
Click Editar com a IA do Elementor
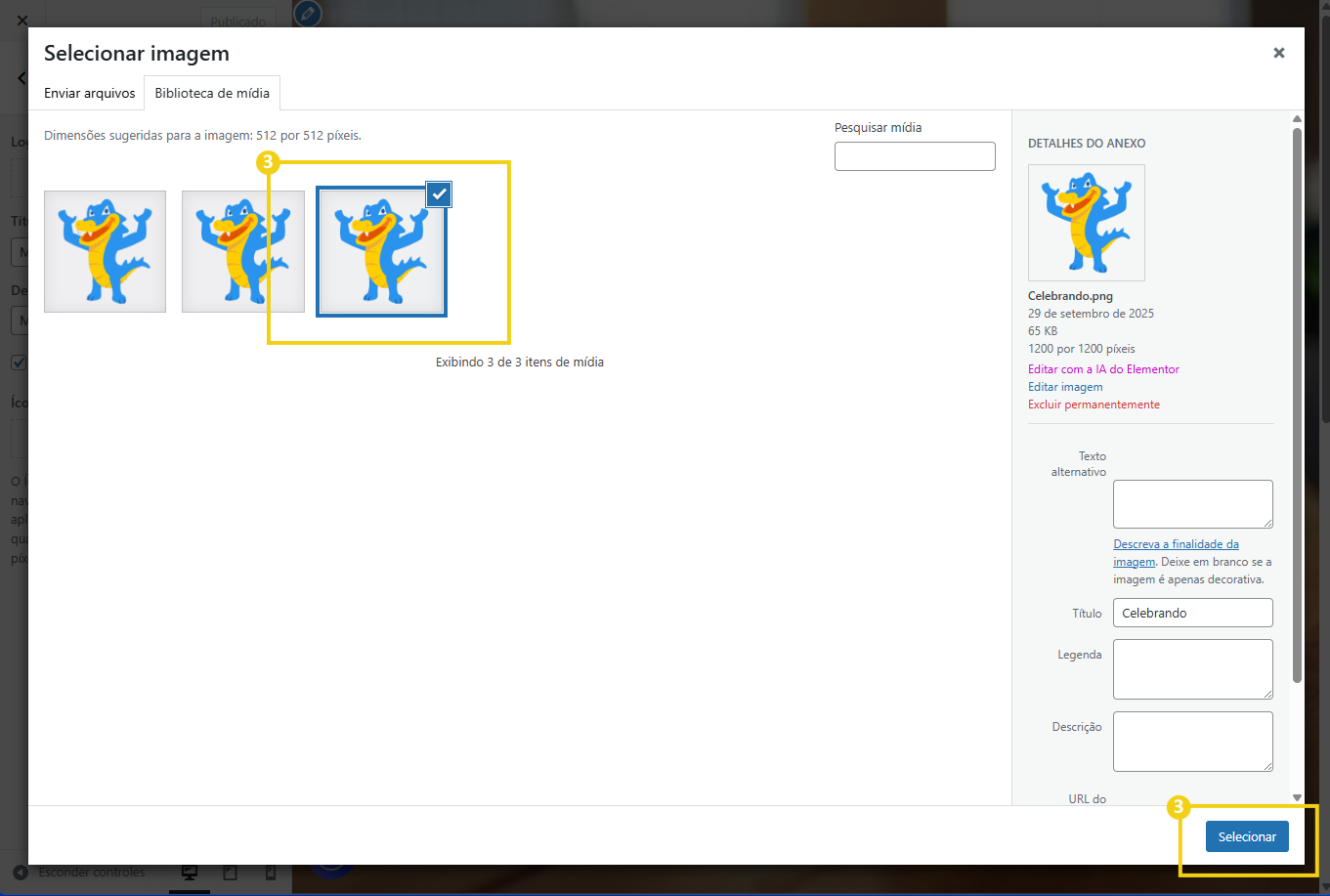1103,369
